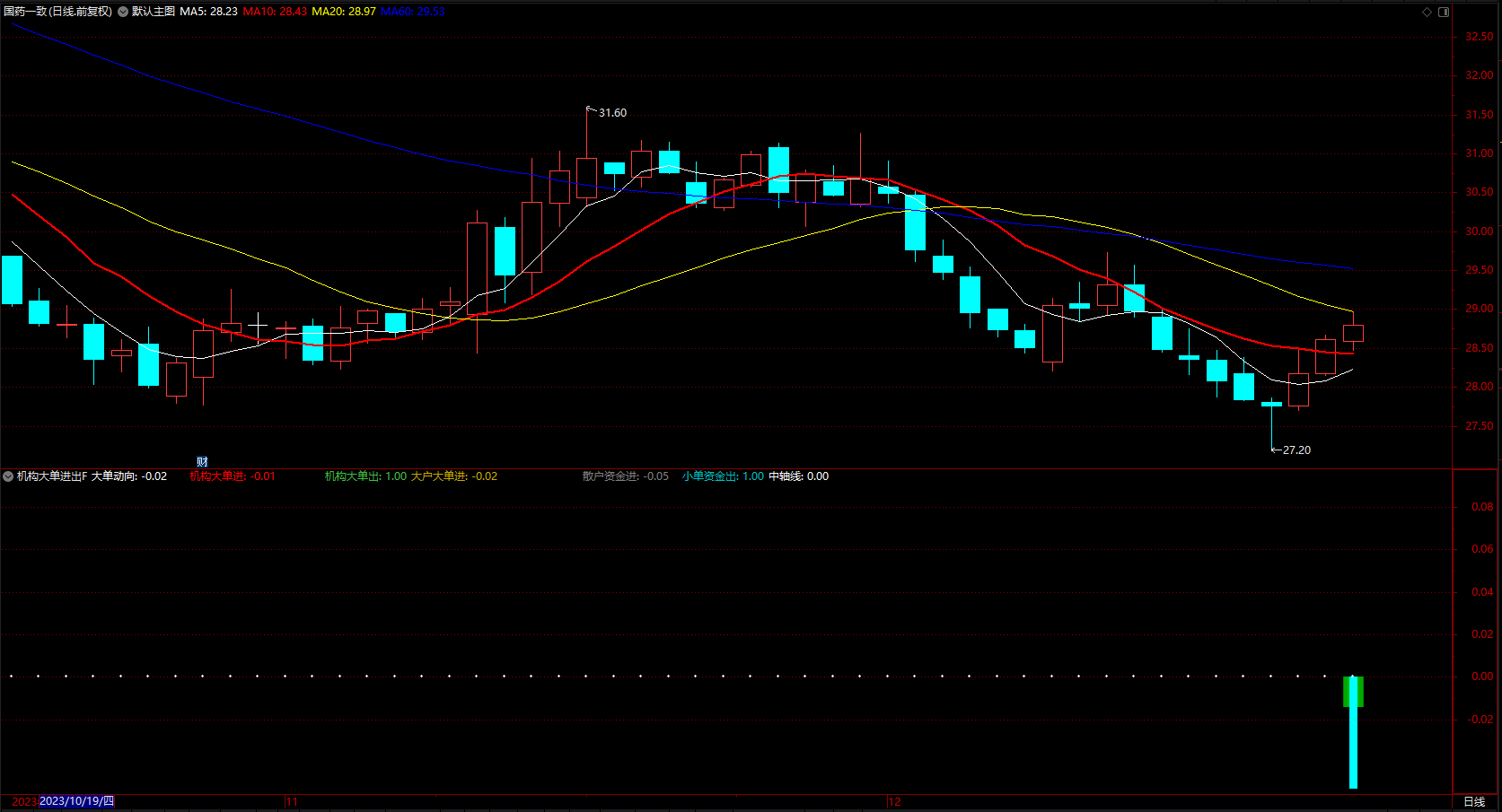Click the 财 finance marker on chart
This screenshot has height=812, width=1502.
click(x=202, y=462)
